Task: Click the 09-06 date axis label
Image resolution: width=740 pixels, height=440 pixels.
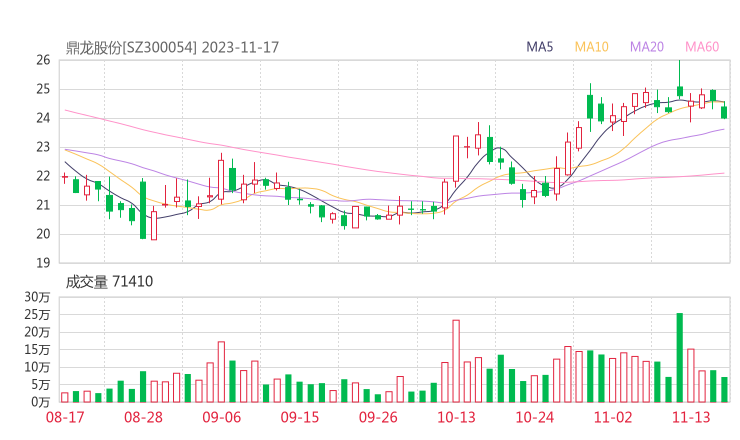Action: [x=221, y=417]
